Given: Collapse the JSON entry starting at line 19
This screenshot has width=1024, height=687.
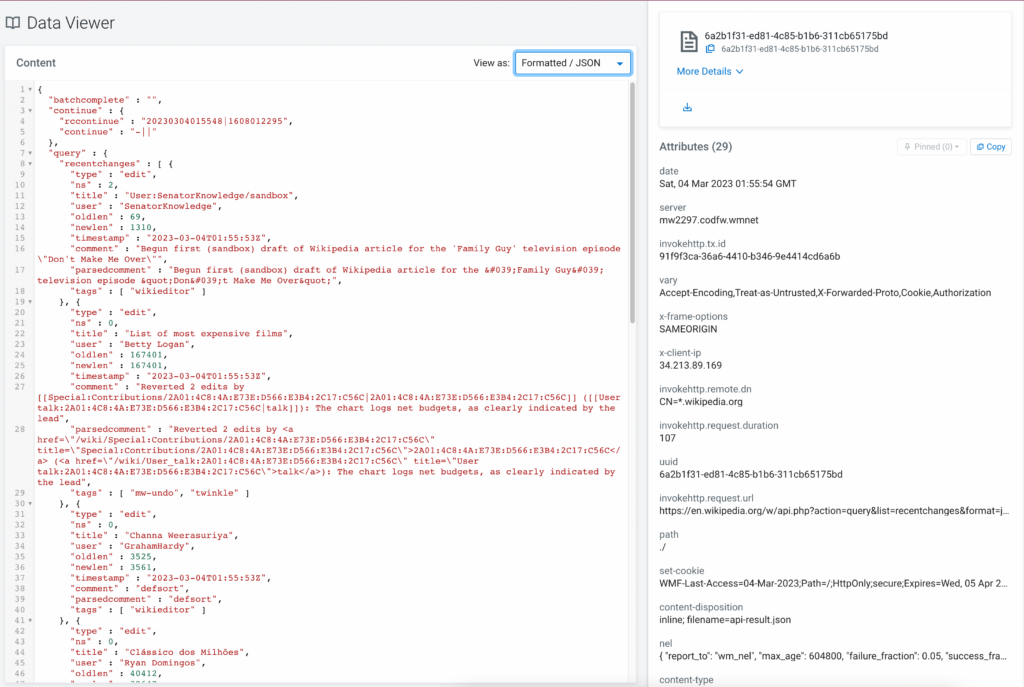Looking at the screenshot, I should [x=29, y=300].
